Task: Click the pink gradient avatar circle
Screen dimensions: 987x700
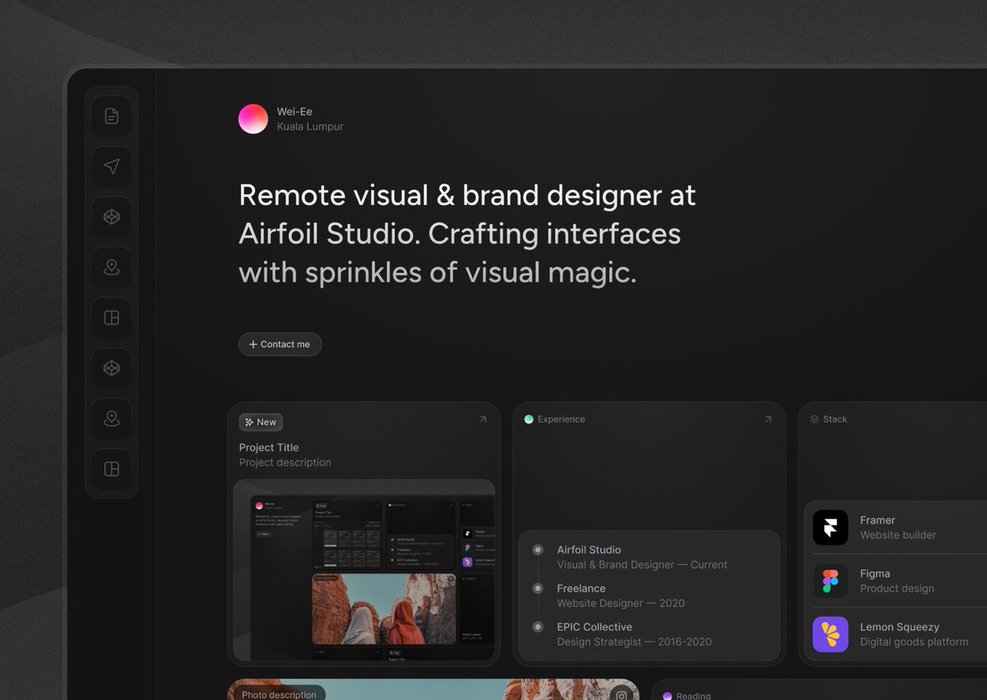Action: click(253, 119)
